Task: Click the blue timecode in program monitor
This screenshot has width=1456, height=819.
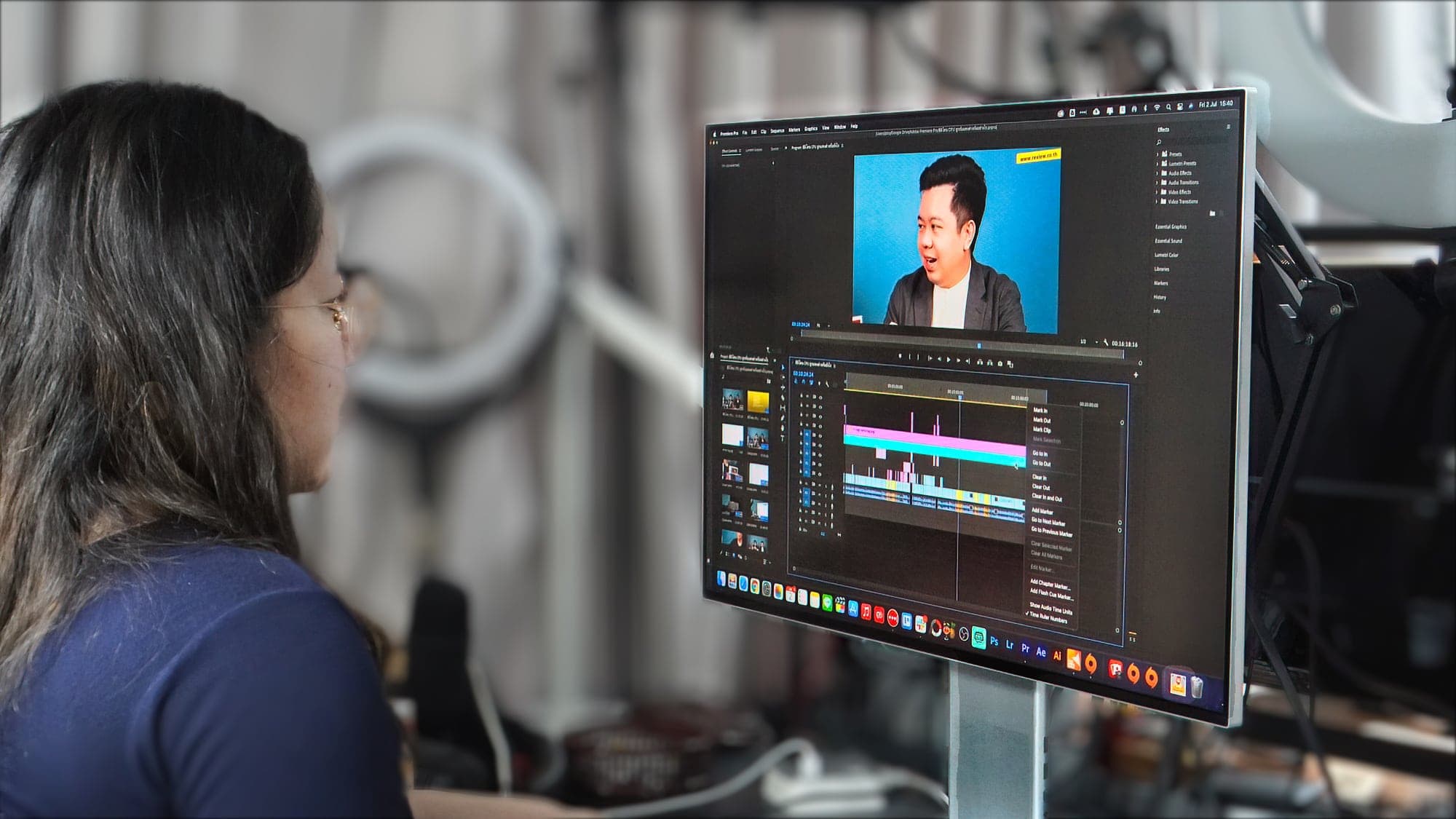Action: tap(801, 325)
